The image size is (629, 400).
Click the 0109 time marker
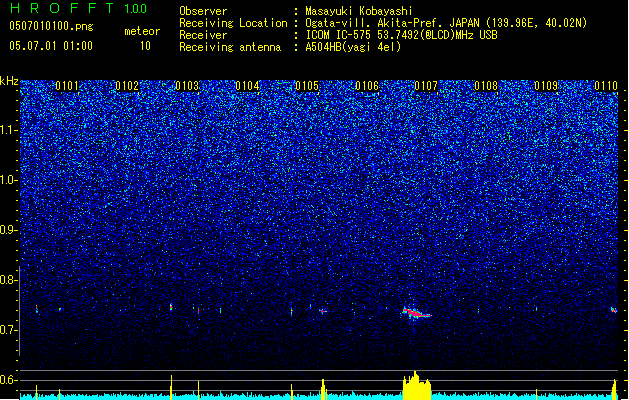(x=546, y=86)
